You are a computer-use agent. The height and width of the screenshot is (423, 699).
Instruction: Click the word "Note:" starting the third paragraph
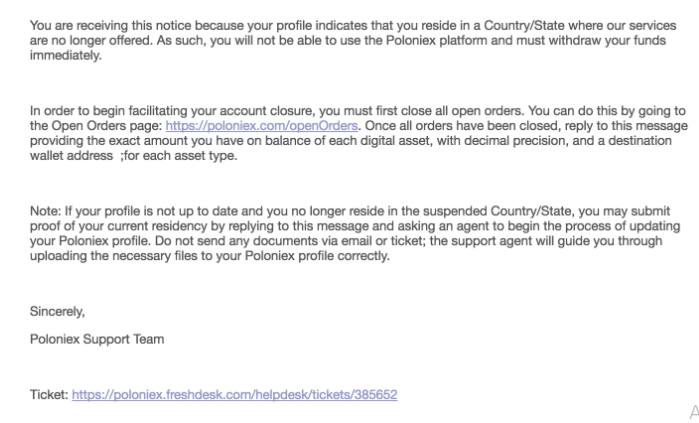pyautogui.click(x=46, y=213)
